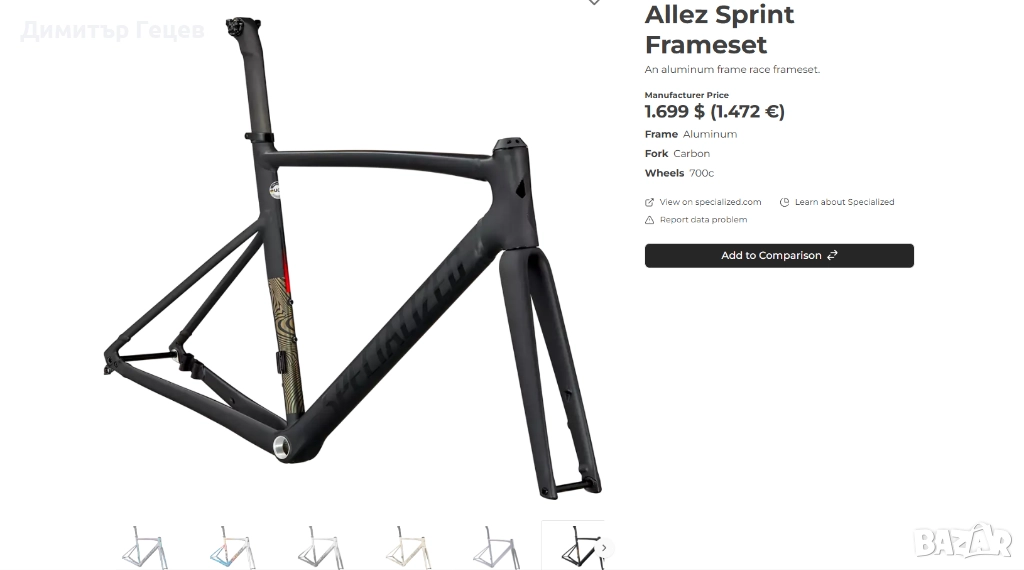Click the Report data problem link
Viewport: 1024px width, 570px height.
[703, 220]
